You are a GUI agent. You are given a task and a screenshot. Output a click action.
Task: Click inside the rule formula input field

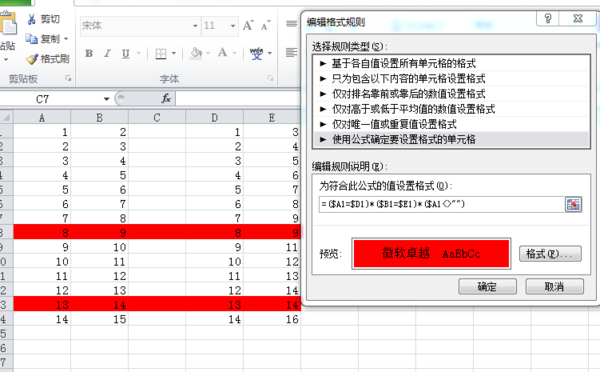pos(442,204)
